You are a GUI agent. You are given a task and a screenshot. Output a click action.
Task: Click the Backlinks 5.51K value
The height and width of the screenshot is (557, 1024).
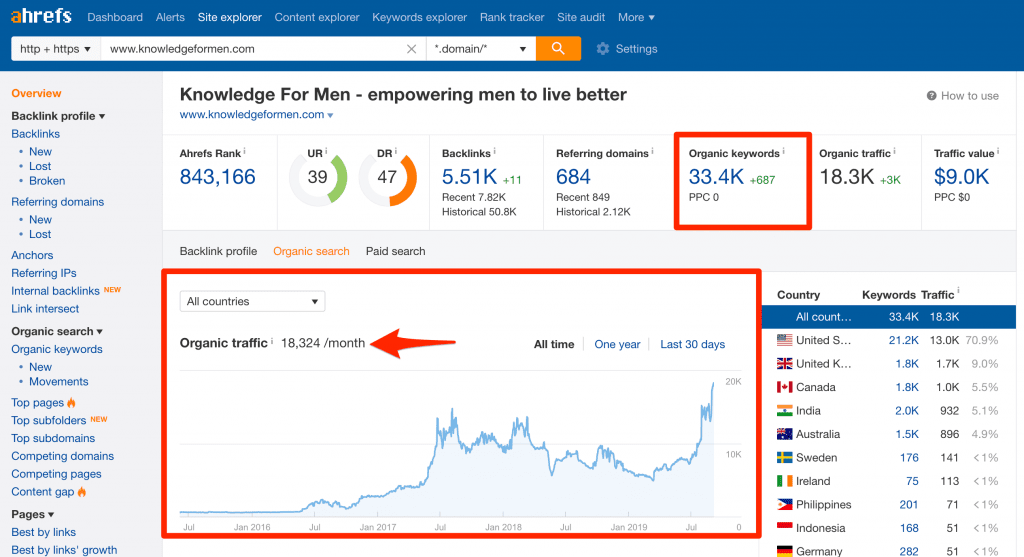pyautogui.click(x=469, y=177)
